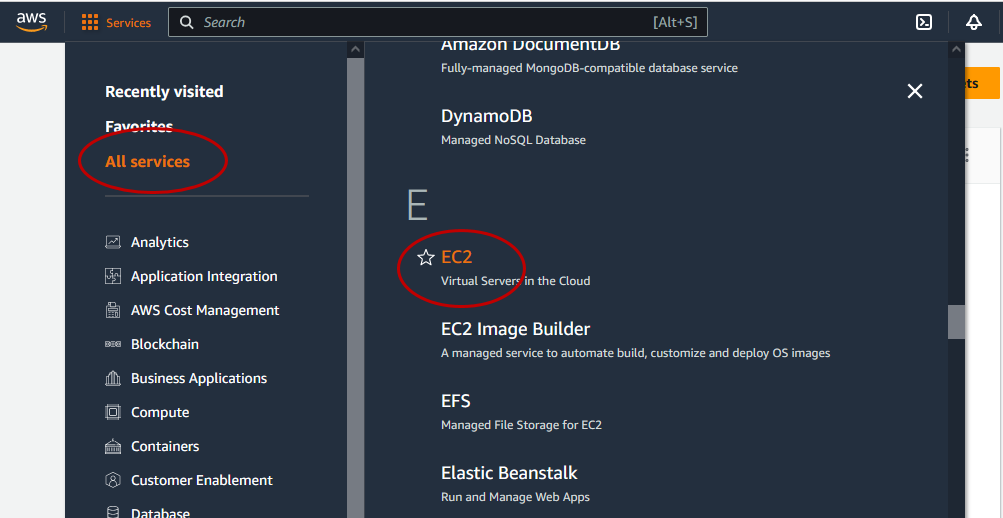Click the Business Applications icon
The height and width of the screenshot is (518, 1003).
click(113, 378)
